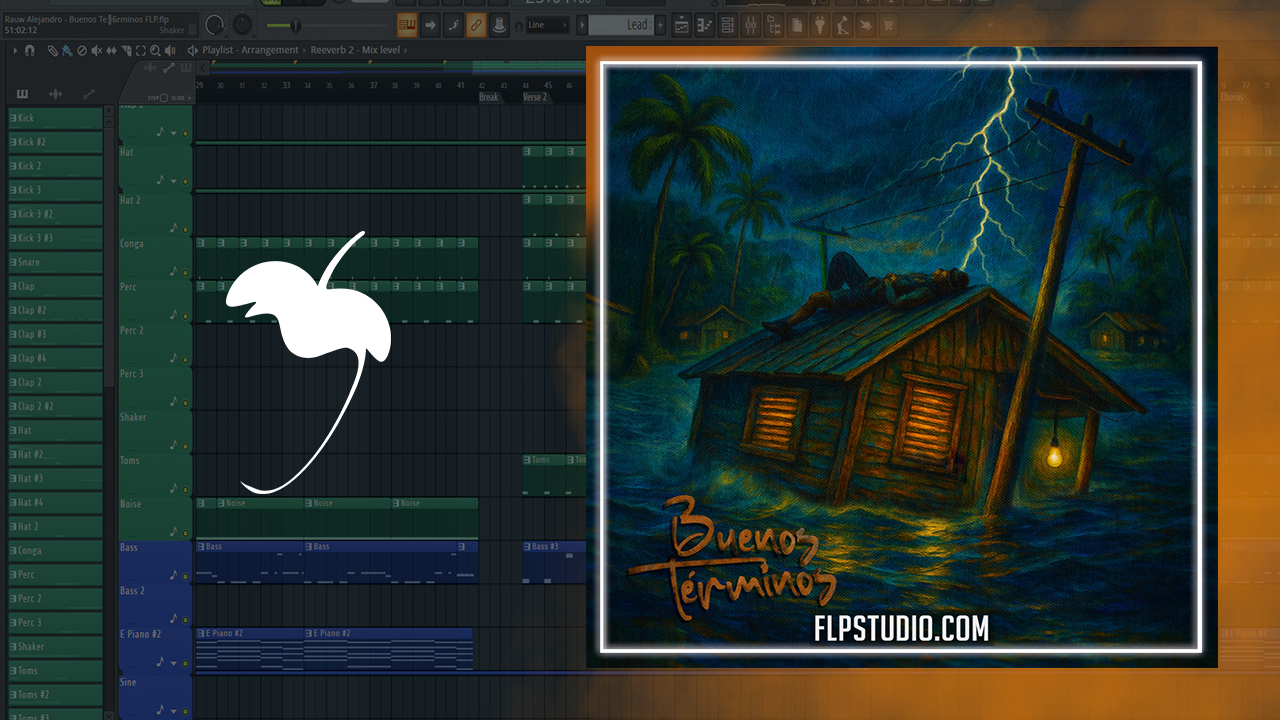Select the Slice tool

click(126, 50)
